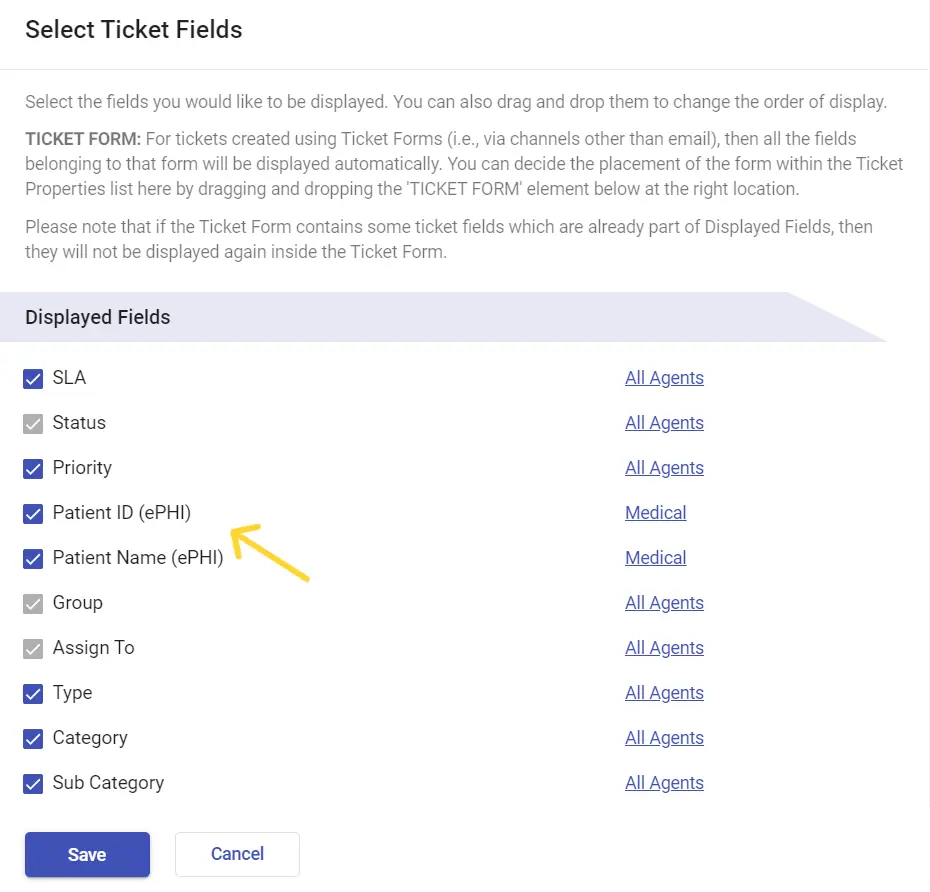
Task: Cancel the ticket fields dialog
Action: point(237,854)
